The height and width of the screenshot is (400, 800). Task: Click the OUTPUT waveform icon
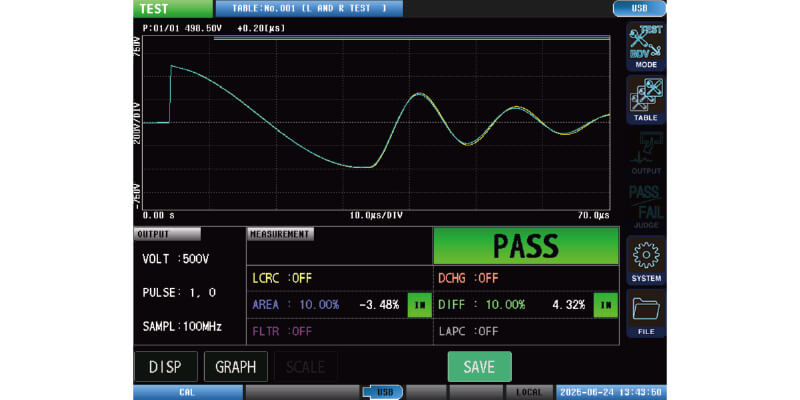pos(646,154)
